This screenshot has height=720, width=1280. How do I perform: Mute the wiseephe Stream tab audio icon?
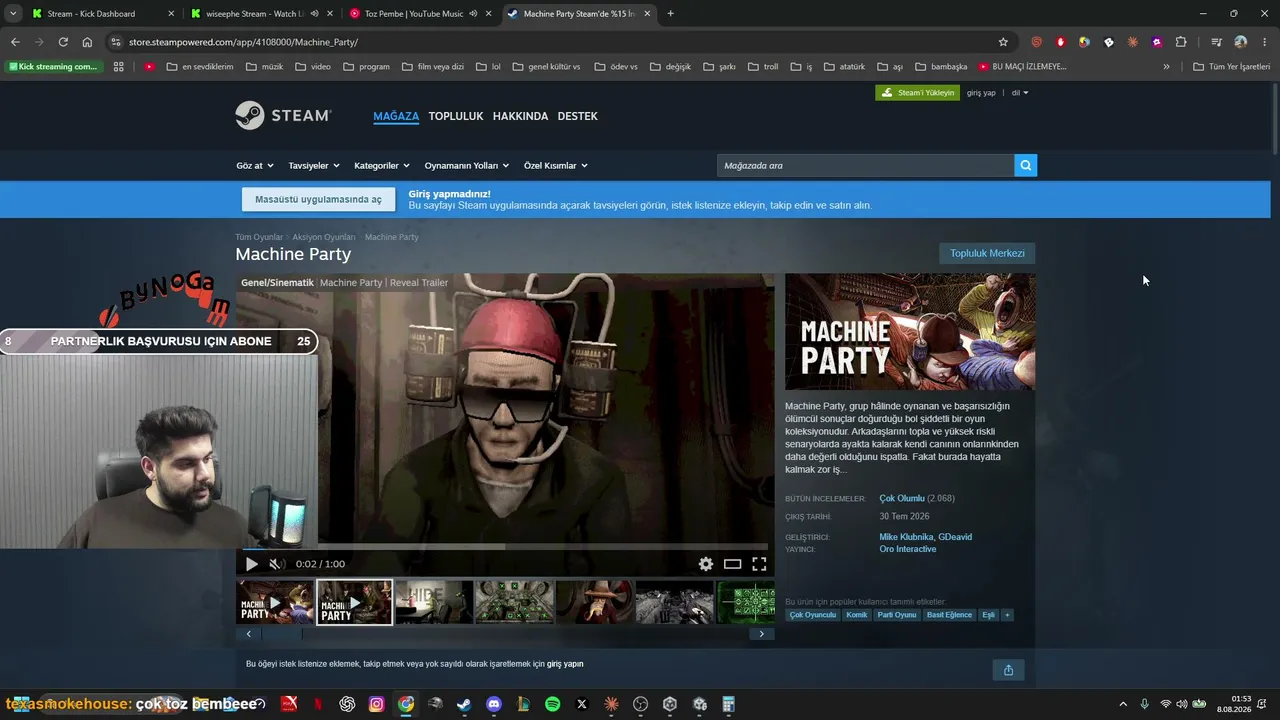314,14
